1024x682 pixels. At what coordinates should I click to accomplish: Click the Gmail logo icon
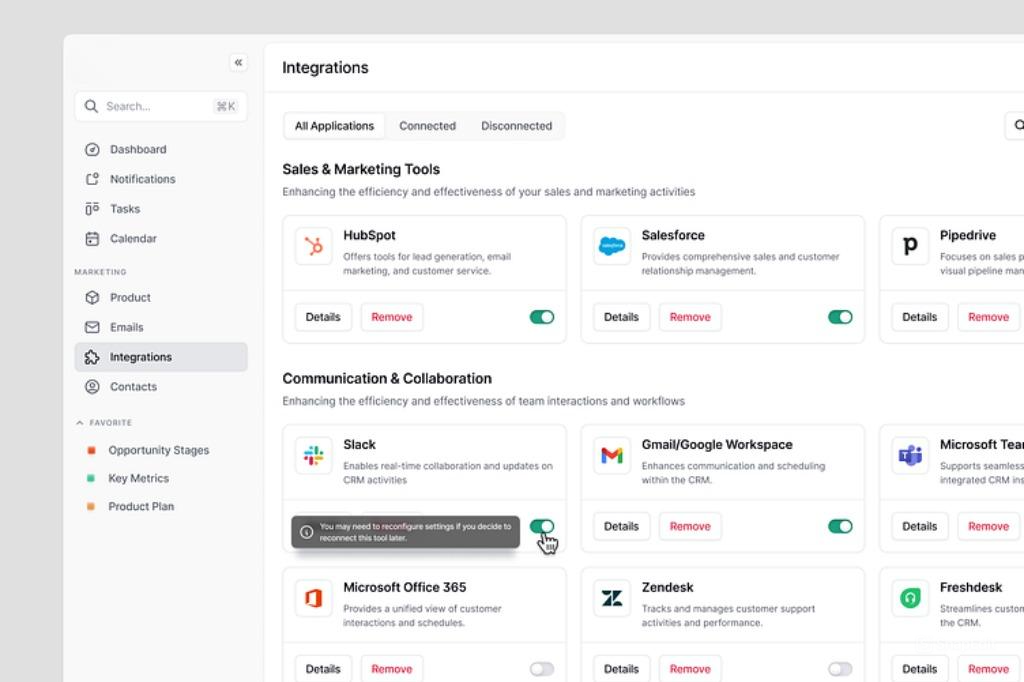[x=611, y=455]
